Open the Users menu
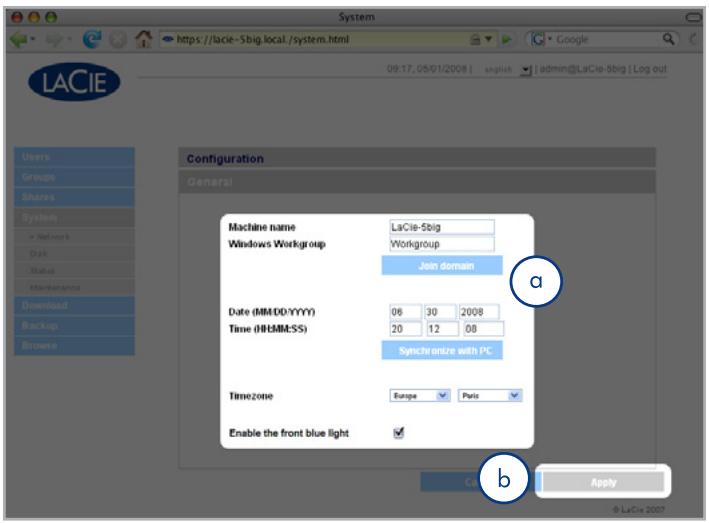 click(x=74, y=157)
